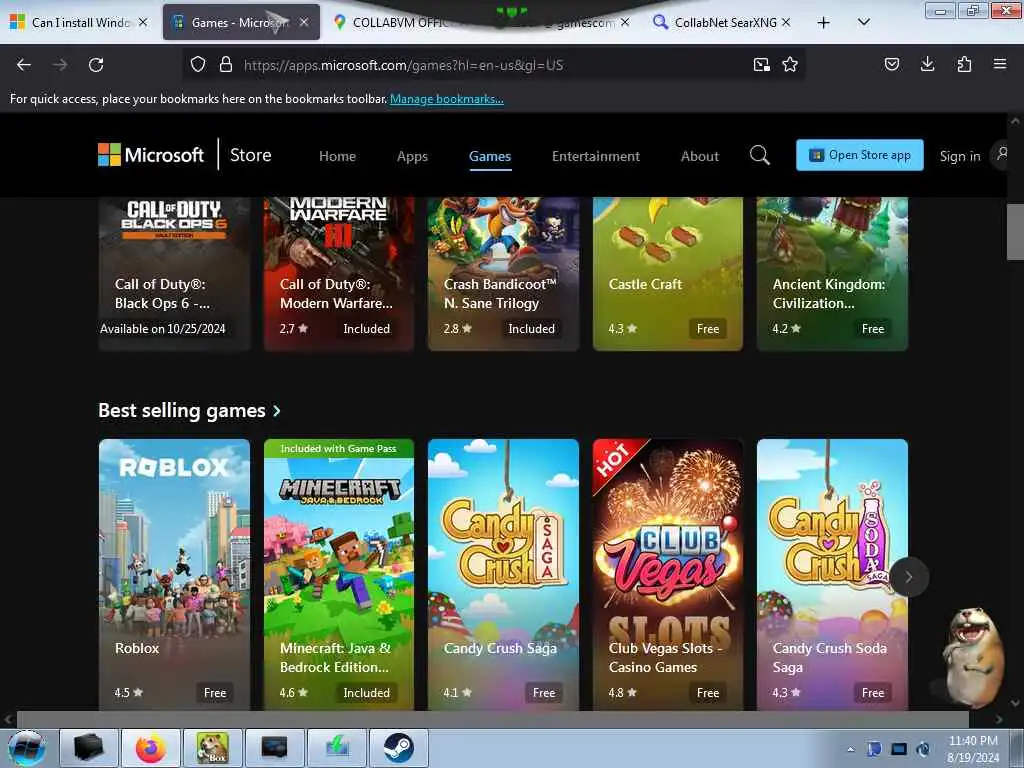
Task: Open the About navigation item
Action: click(x=699, y=156)
